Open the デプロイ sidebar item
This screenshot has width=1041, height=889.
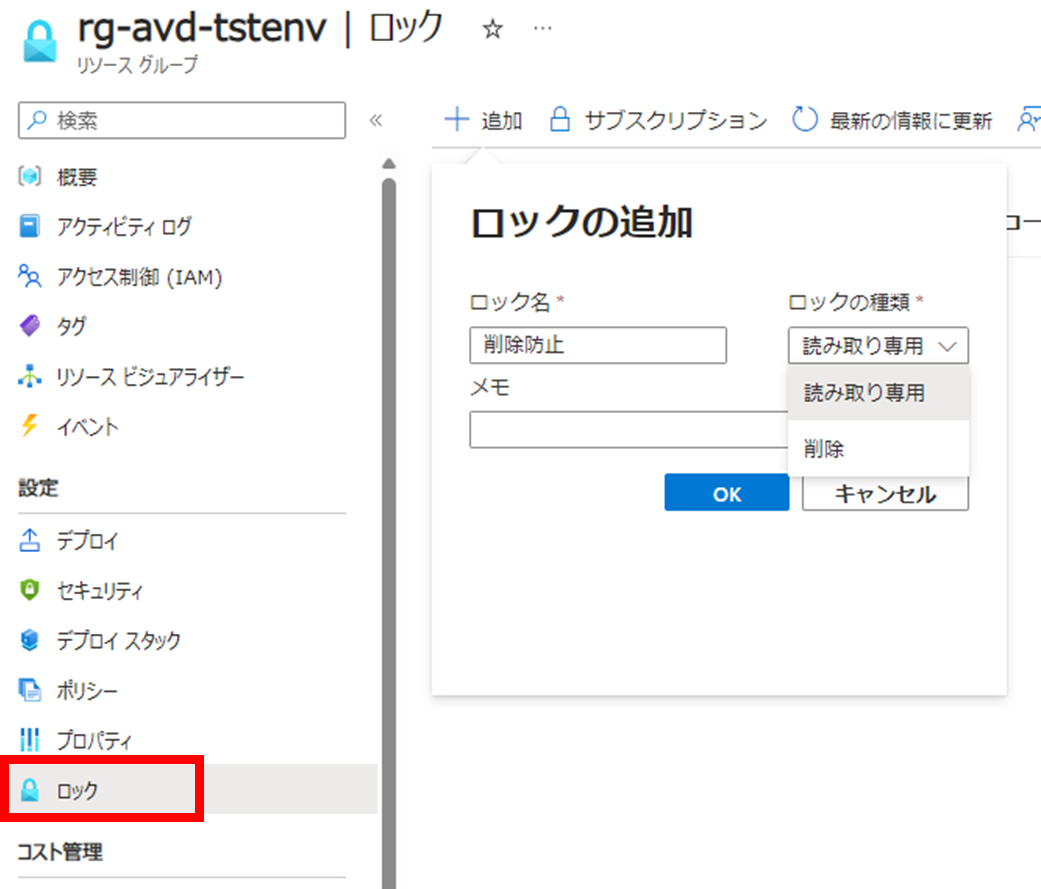(x=87, y=541)
